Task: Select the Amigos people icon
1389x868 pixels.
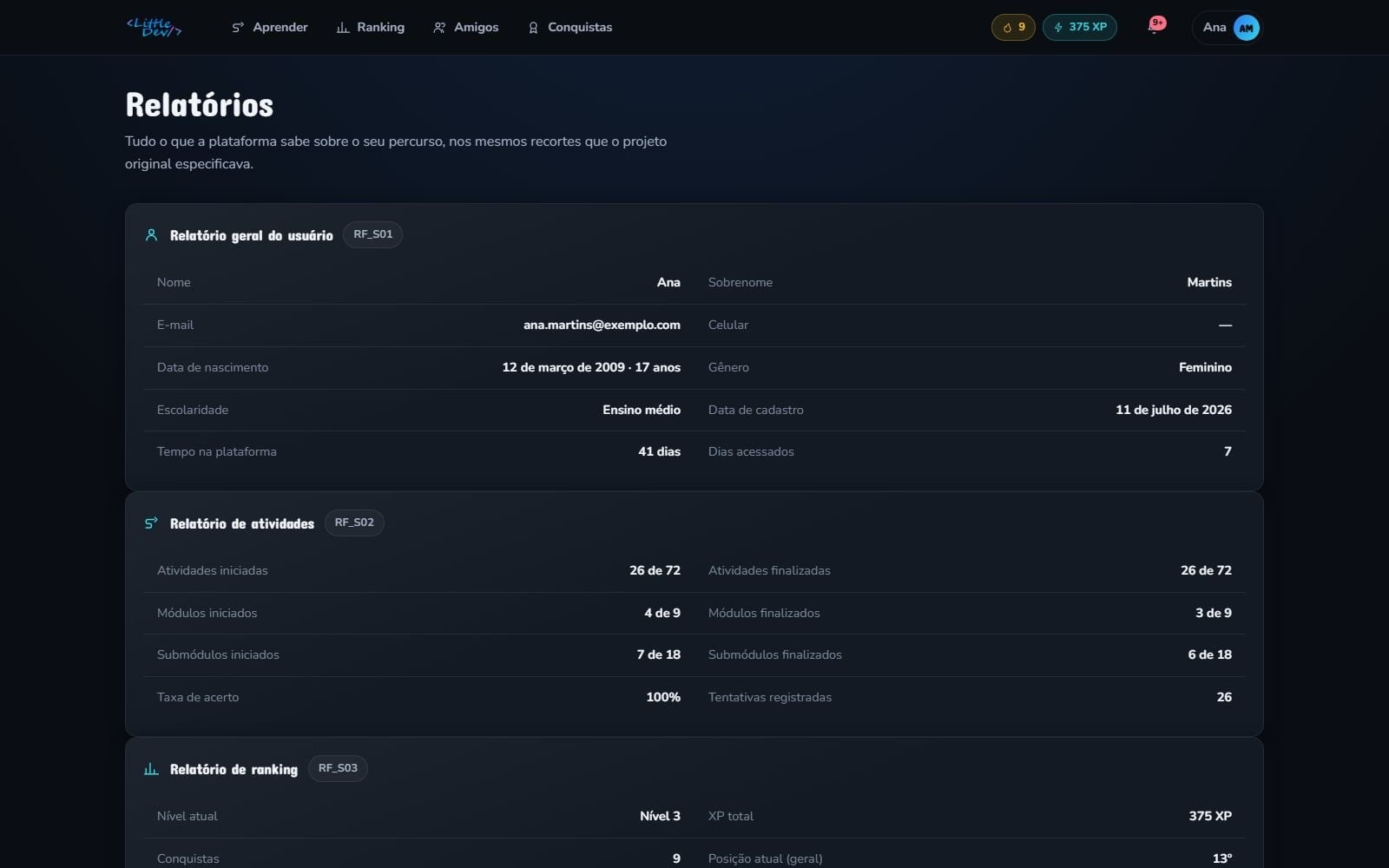Action: tap(439, 28)
